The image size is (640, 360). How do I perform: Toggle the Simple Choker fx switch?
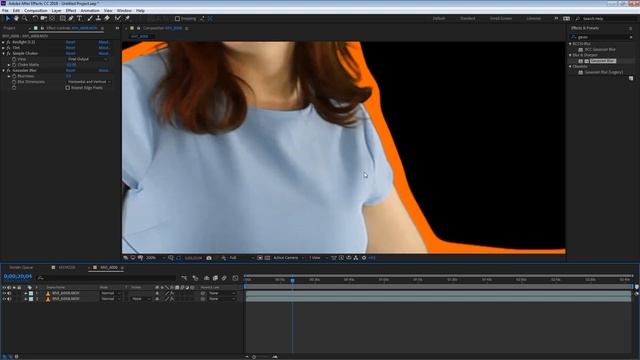coord(8,53)
